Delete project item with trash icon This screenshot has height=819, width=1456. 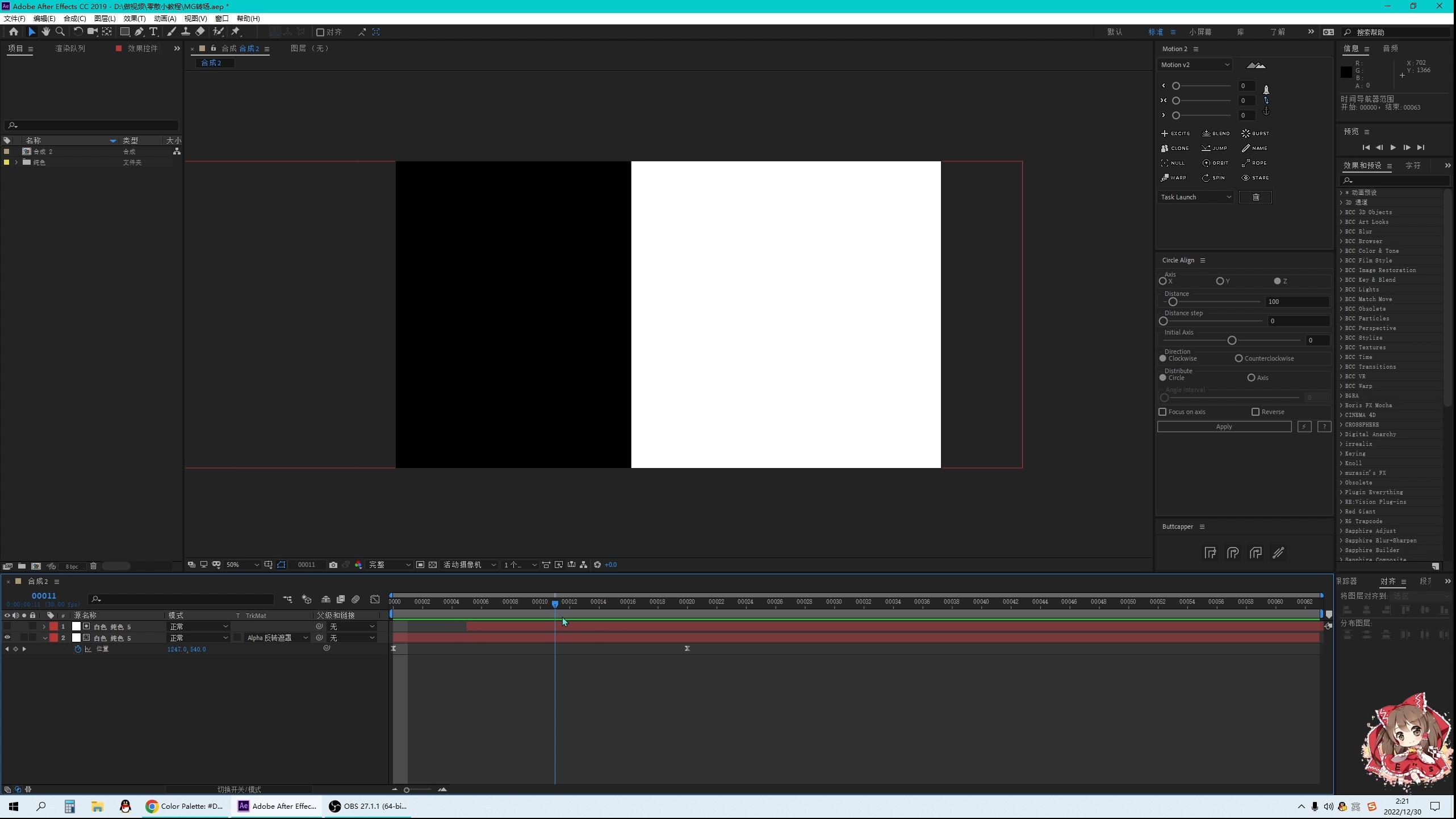tap(93, 566)
